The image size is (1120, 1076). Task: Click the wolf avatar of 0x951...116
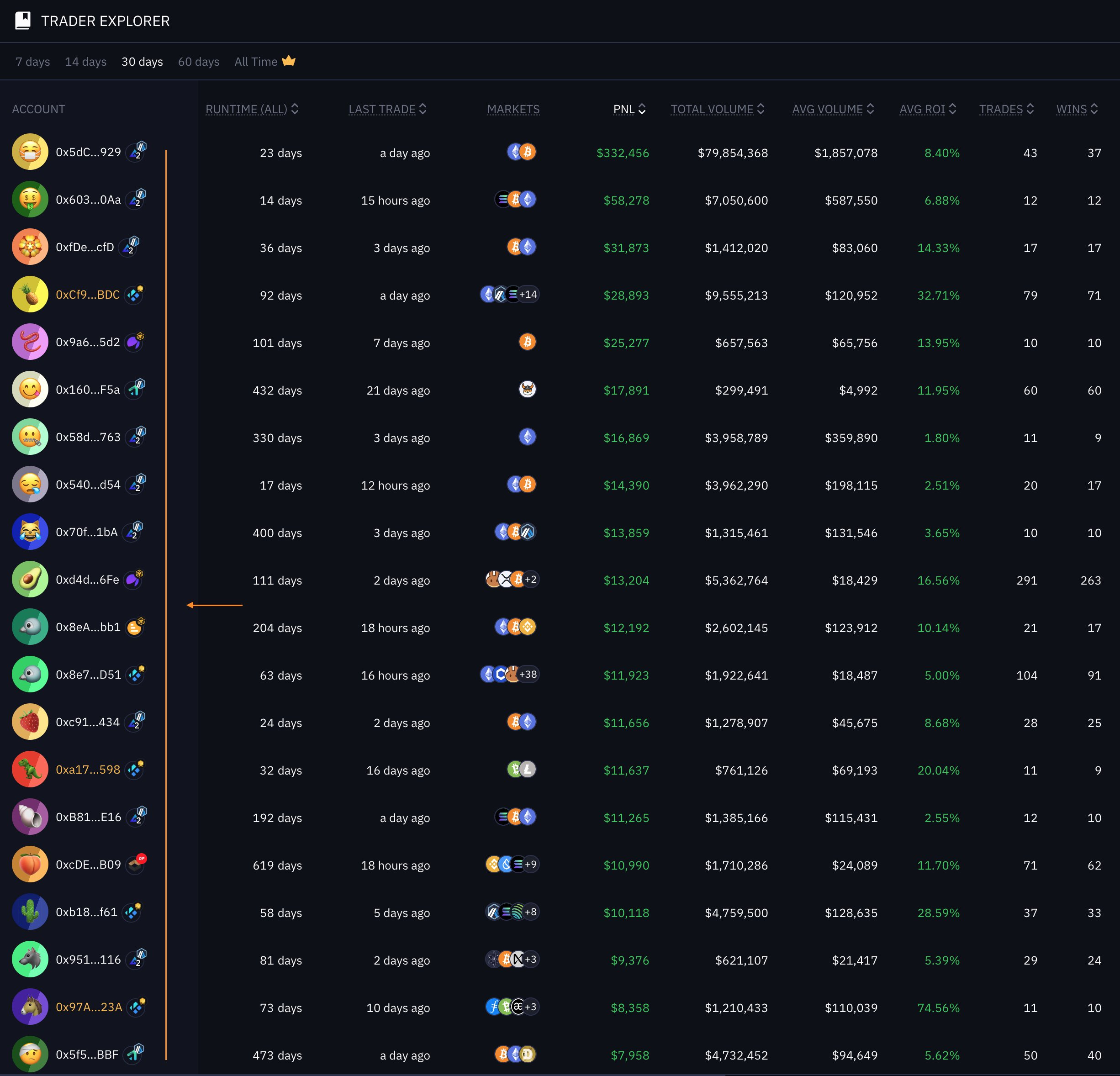30,959
